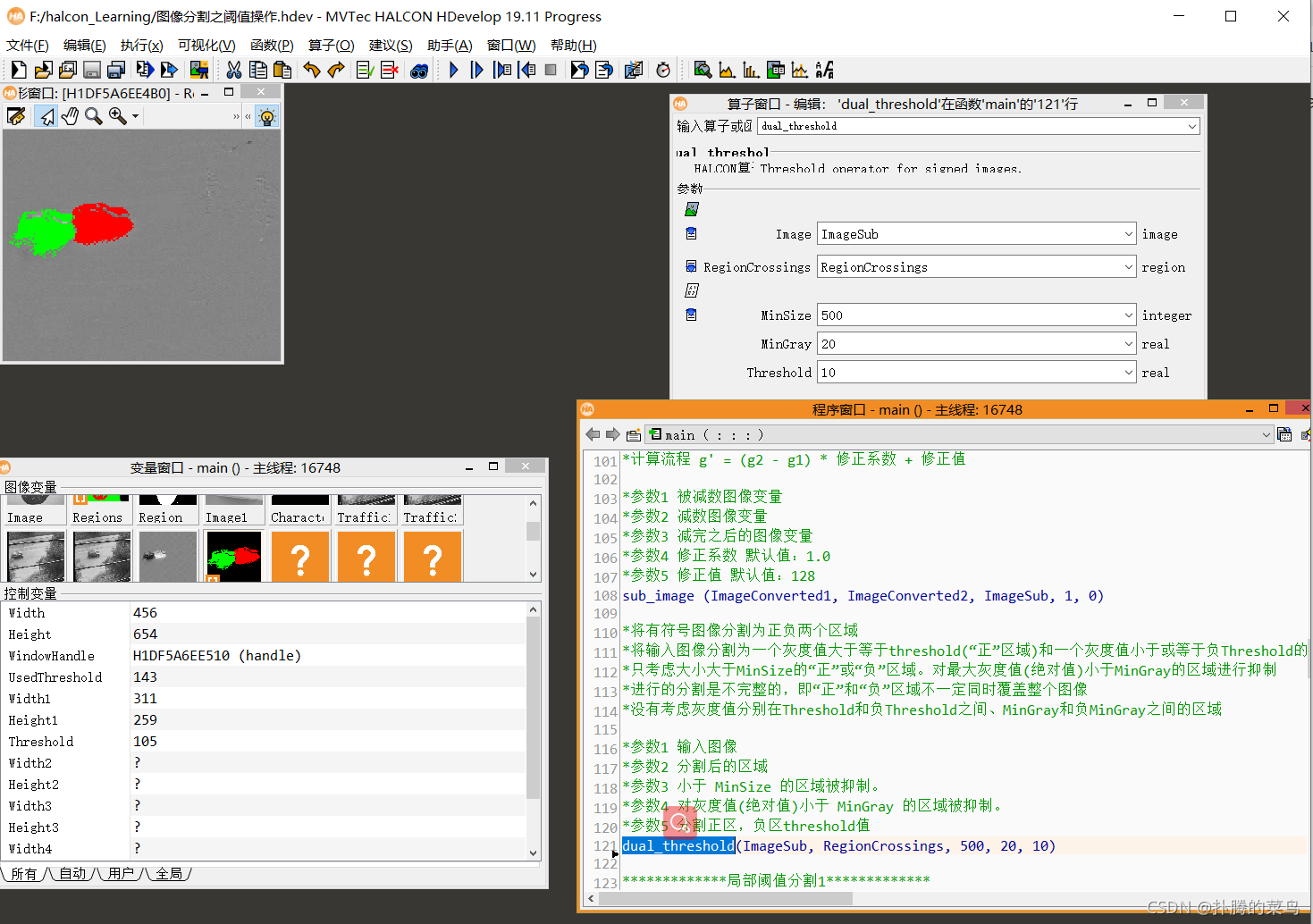This screenshot has width=1313, height=924.
Task: Open the zoom window magnifier-on-image icon
Action: tap(703, 70)
